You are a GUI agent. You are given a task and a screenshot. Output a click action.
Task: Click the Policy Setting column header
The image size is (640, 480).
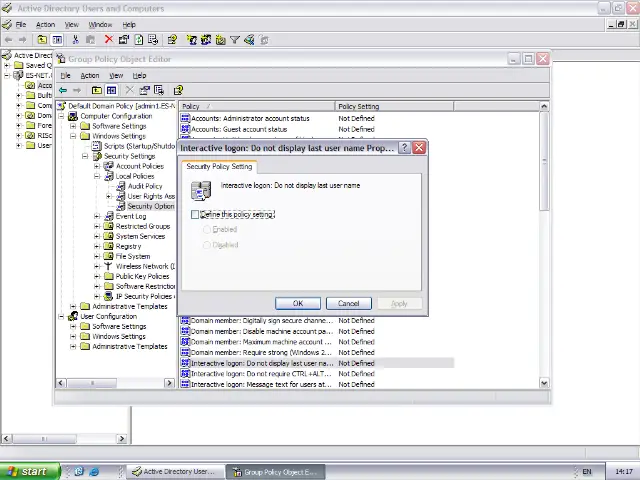pyautogui.click(x=394, y=106)
